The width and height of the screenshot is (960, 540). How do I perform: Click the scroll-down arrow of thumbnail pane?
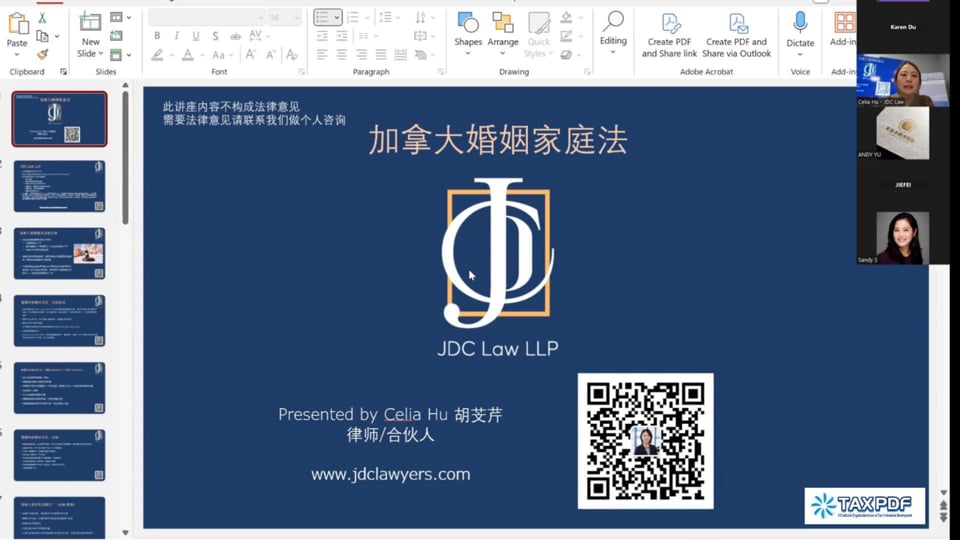pyautogui.click(x=126, y=533)
